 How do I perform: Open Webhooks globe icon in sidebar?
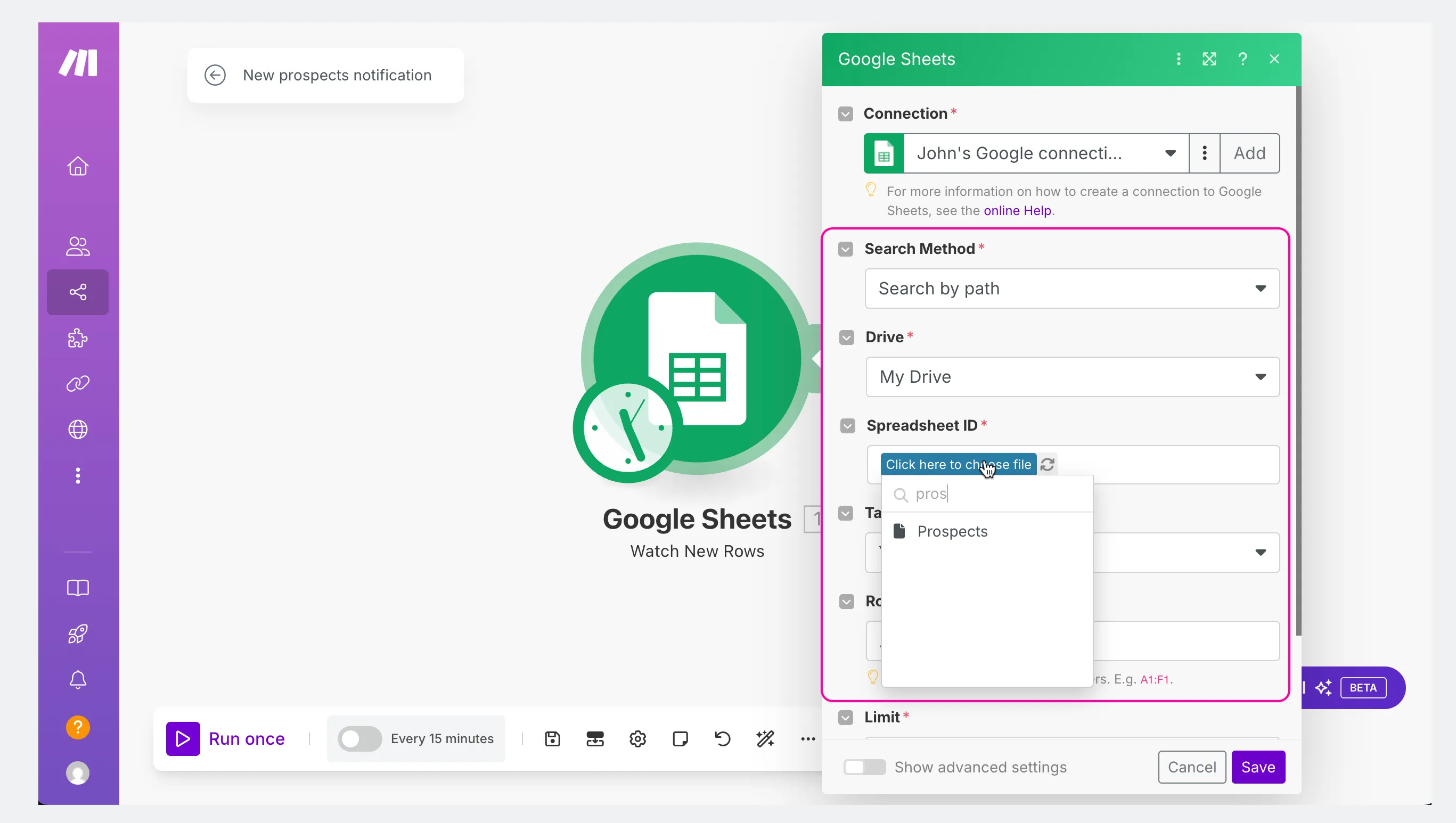[78, 429]
